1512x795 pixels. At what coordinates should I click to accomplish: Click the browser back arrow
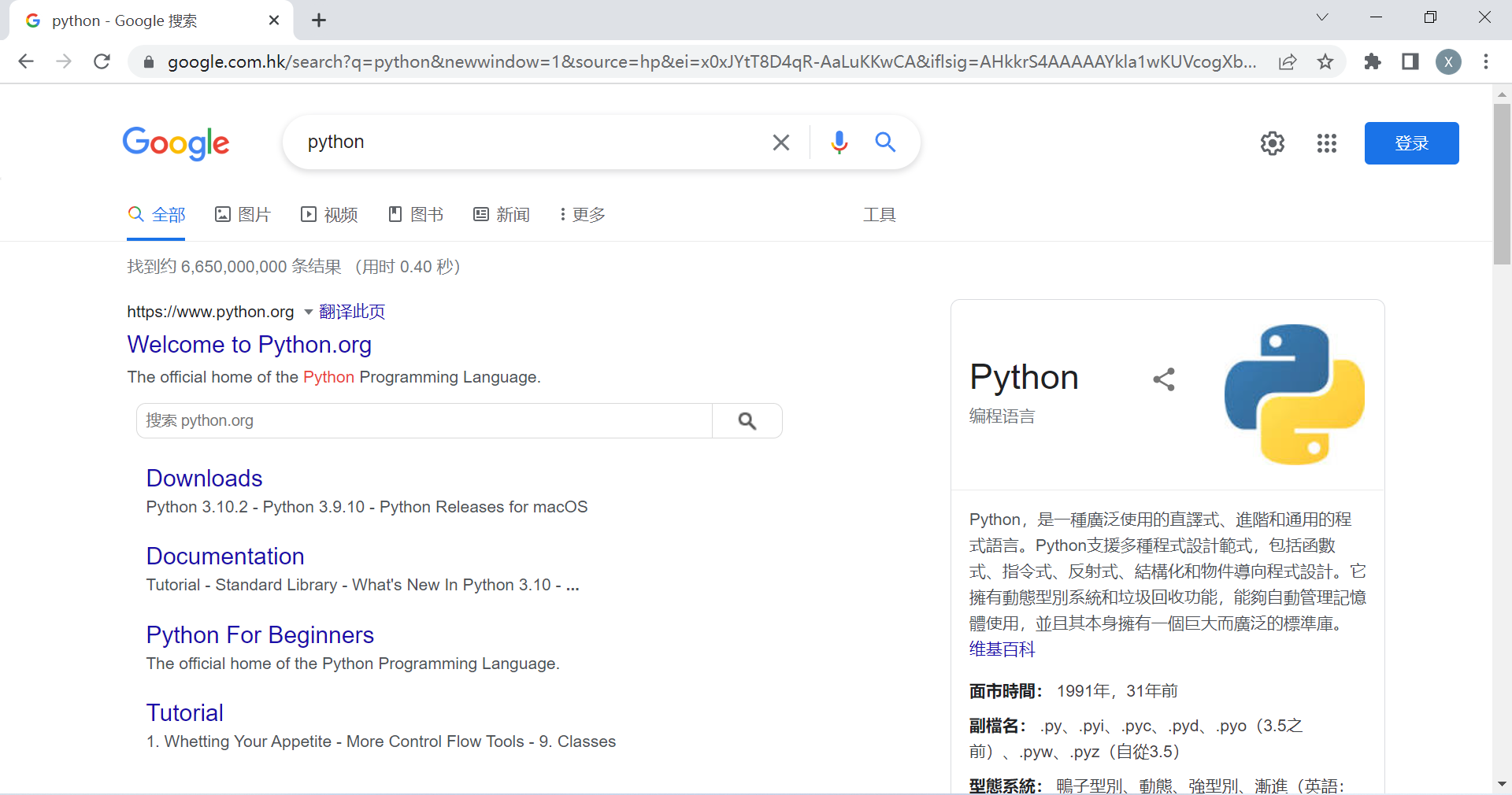click(x=26, y=61)
